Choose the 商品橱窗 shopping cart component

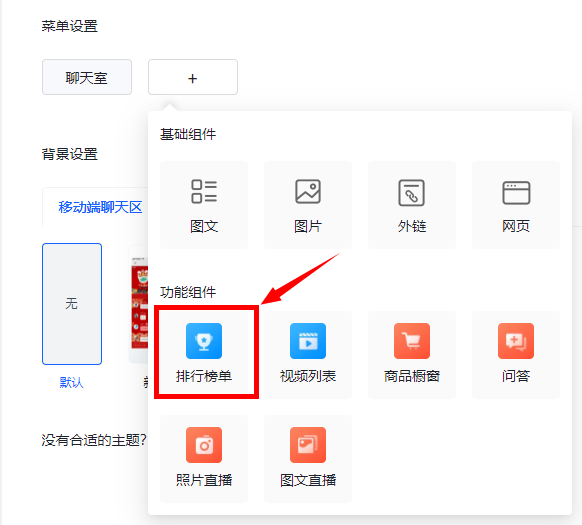(412, 355)
